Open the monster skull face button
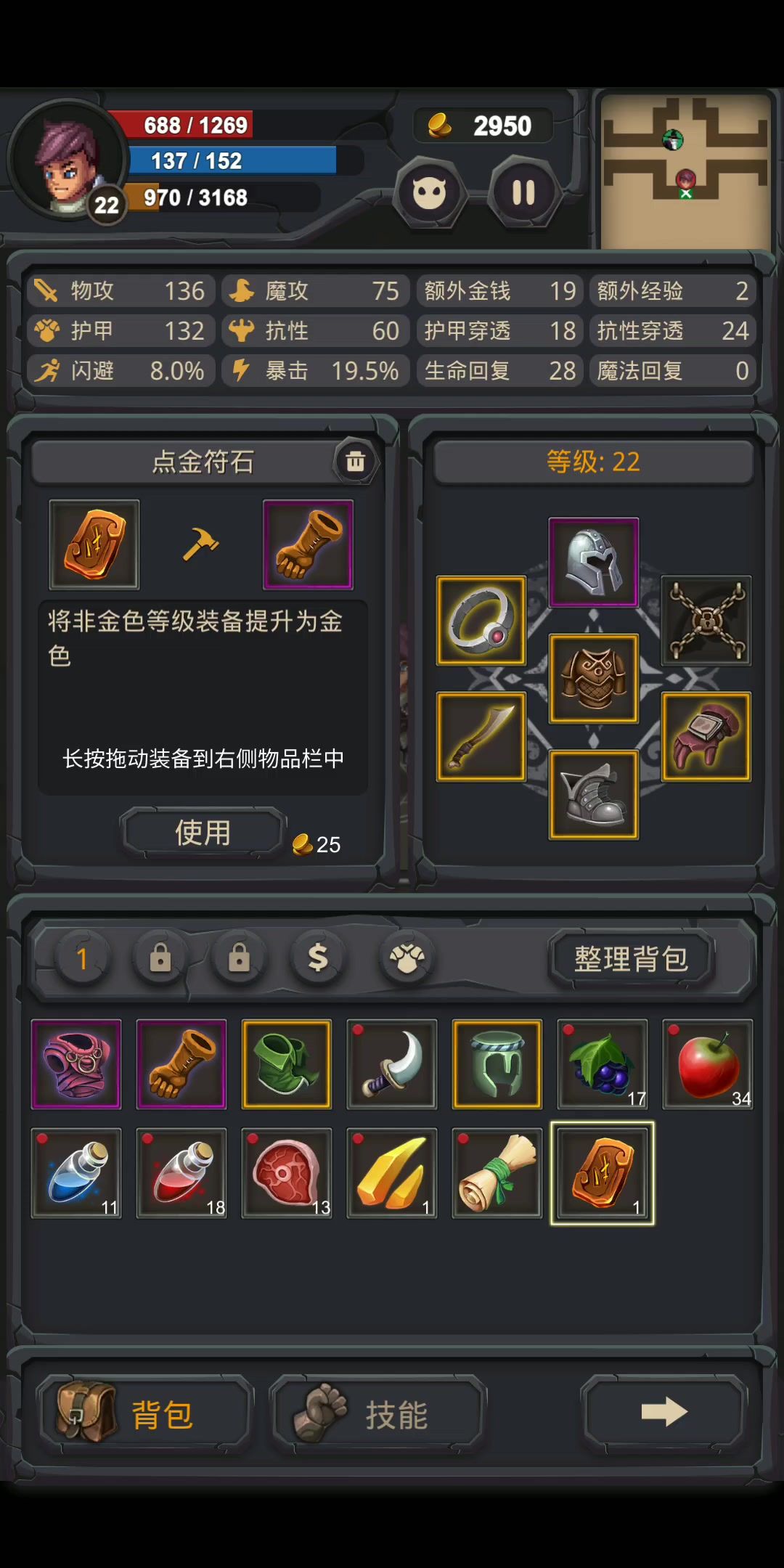 [430, 193]
